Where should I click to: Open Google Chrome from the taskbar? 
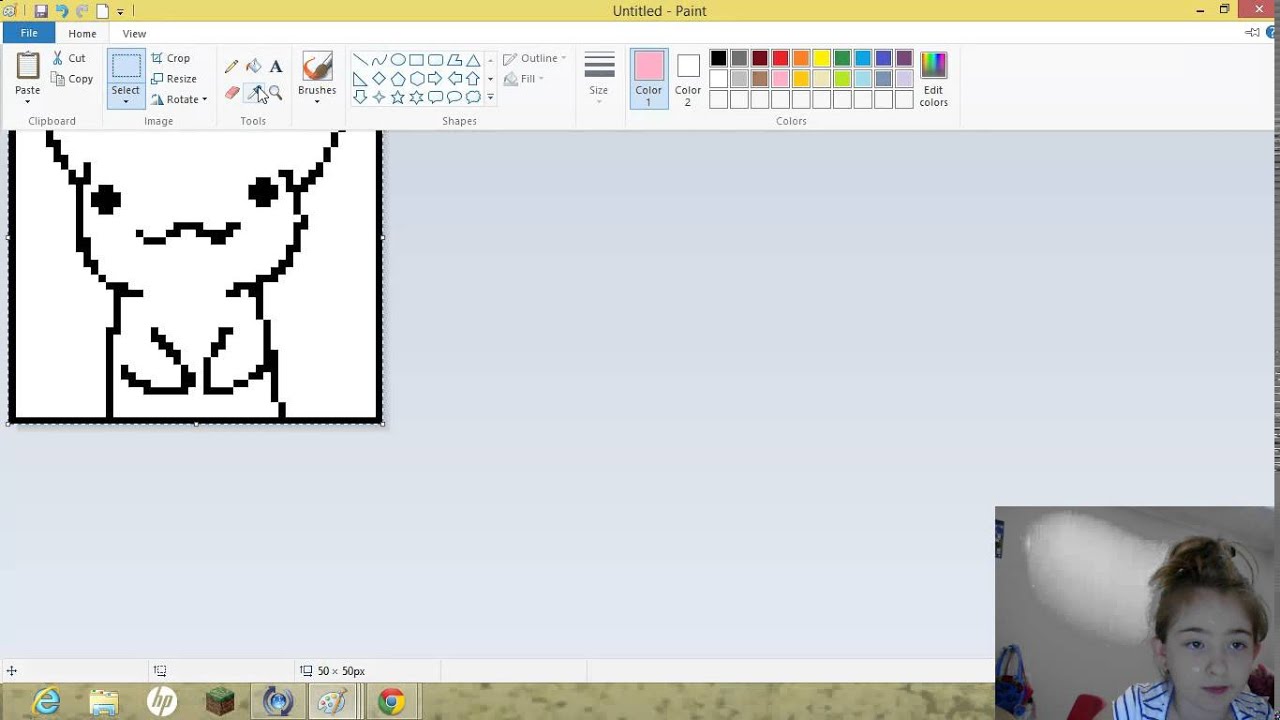[x=391, y=702]
